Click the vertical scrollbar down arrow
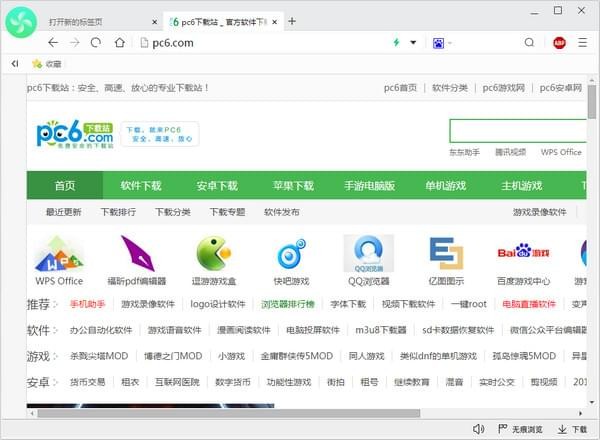 592,402
